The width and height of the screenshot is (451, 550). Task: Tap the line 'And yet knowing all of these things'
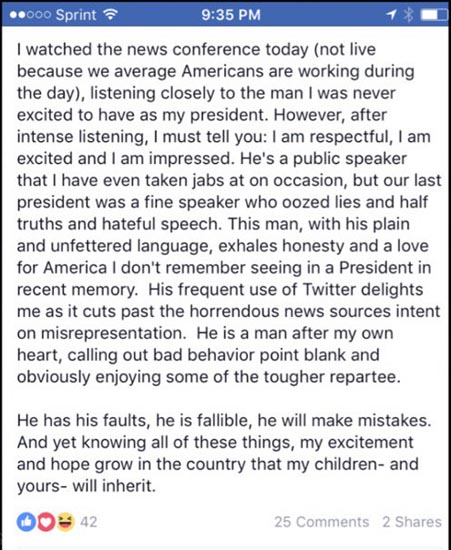click(215, 442)
